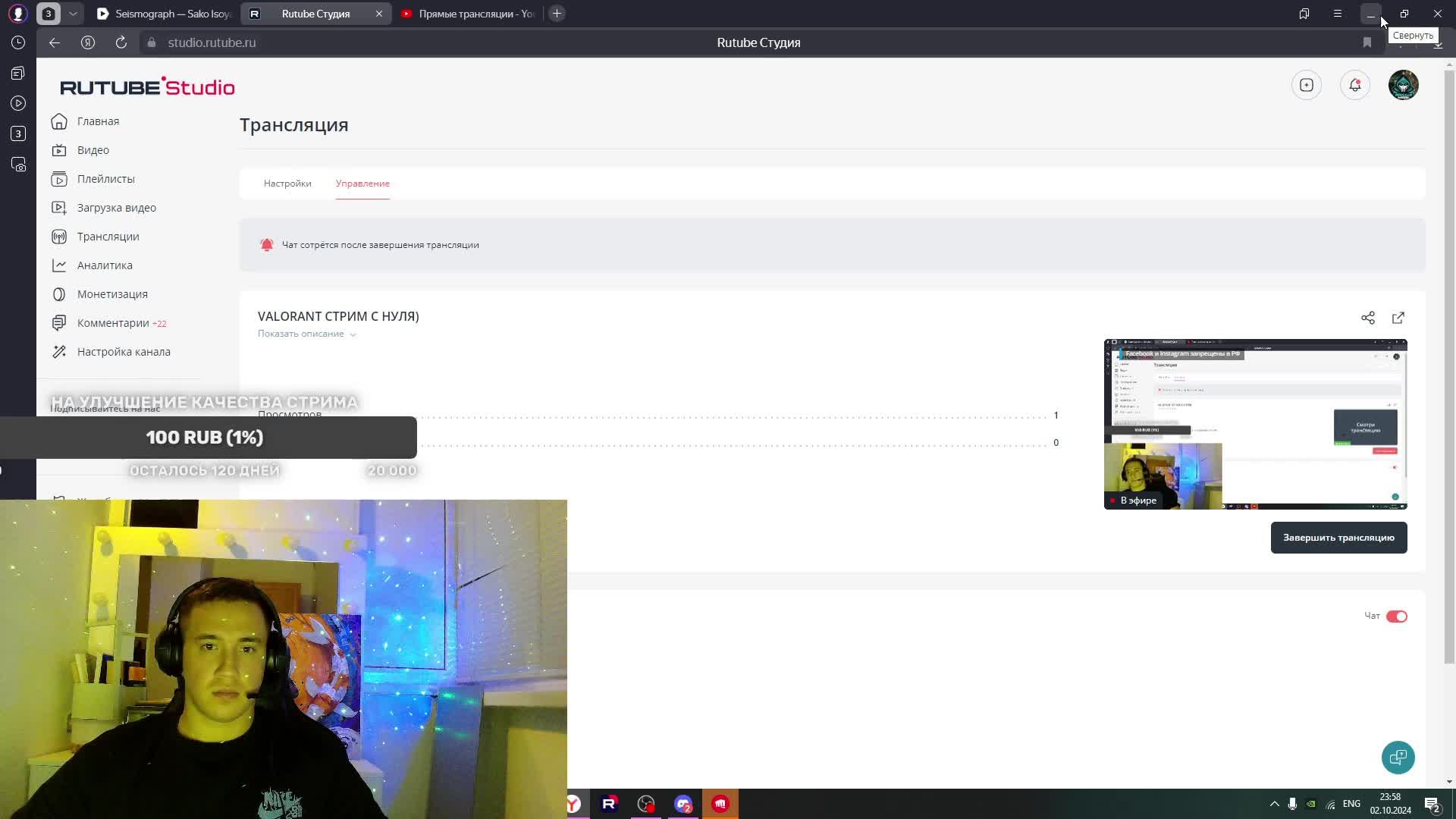The image size is (1456, 819).
Task: Open Аналитика section
Action: point(92,265)
